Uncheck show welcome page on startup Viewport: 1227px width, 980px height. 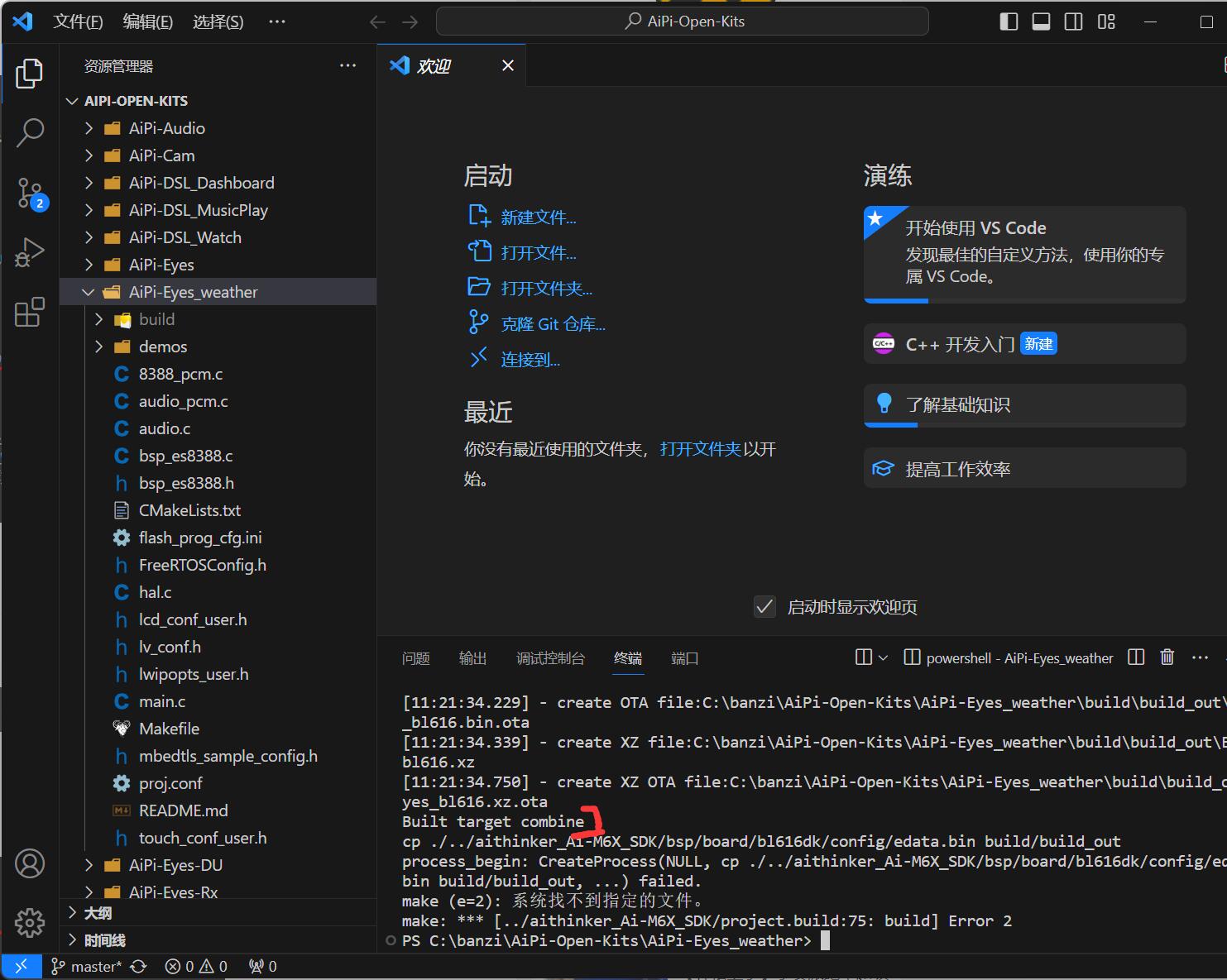(x=764, y=607)
